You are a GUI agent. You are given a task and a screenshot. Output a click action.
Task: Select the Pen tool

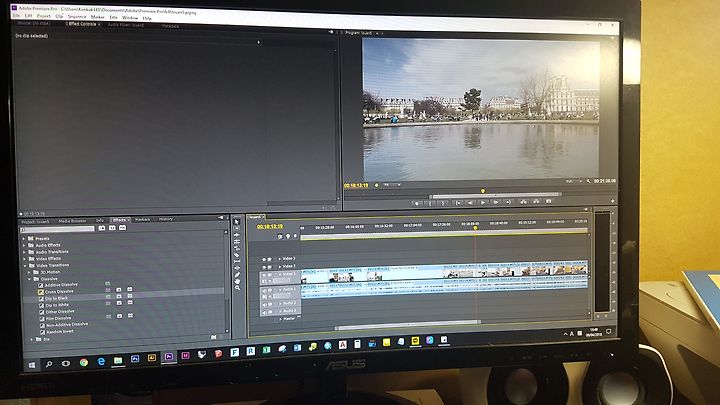(x=237, y=275)
